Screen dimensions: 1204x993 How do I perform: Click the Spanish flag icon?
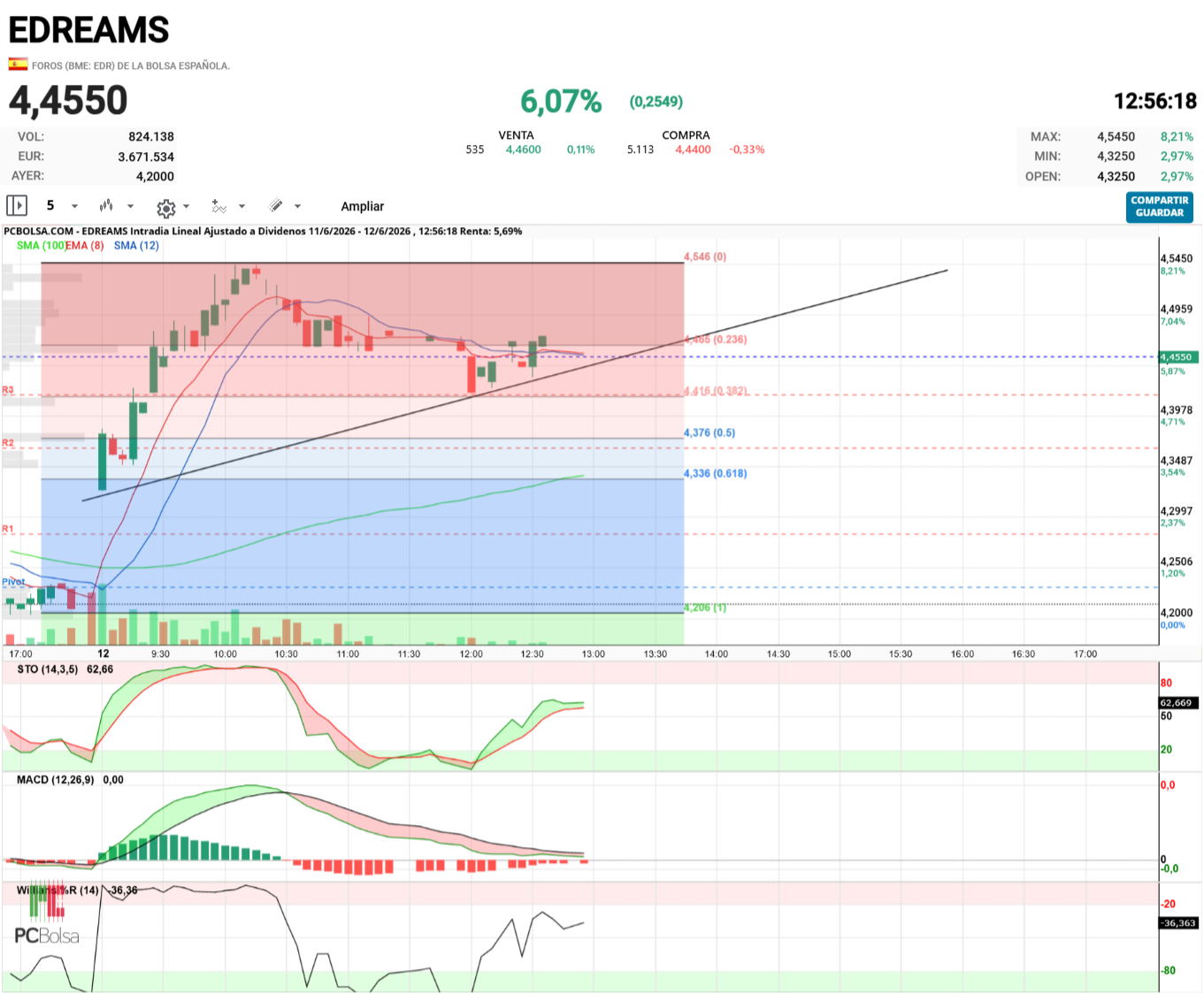[x=18, y=65]
